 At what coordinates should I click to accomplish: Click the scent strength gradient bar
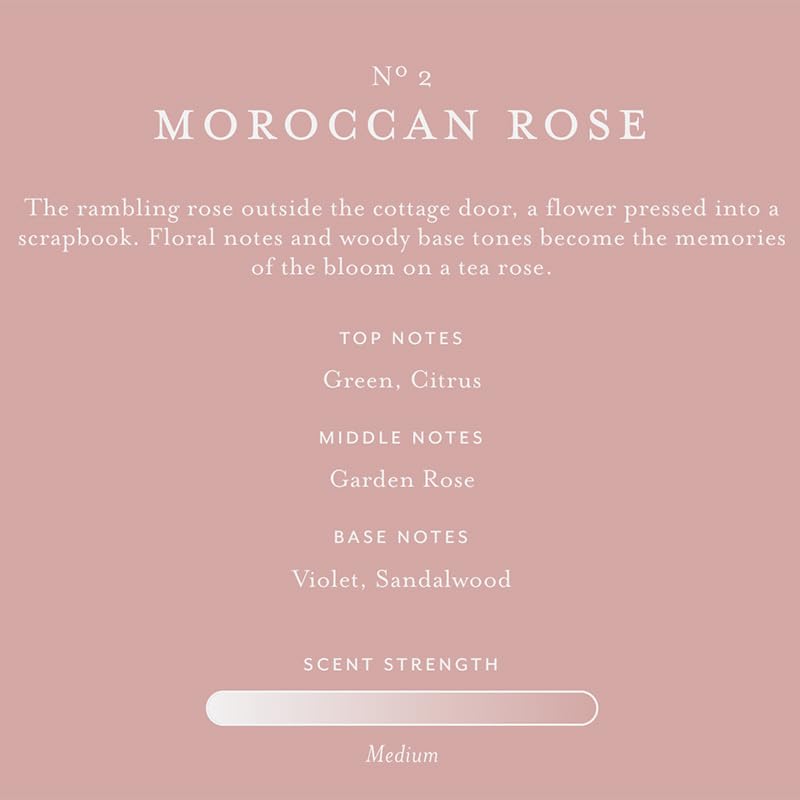coord(401,708)
